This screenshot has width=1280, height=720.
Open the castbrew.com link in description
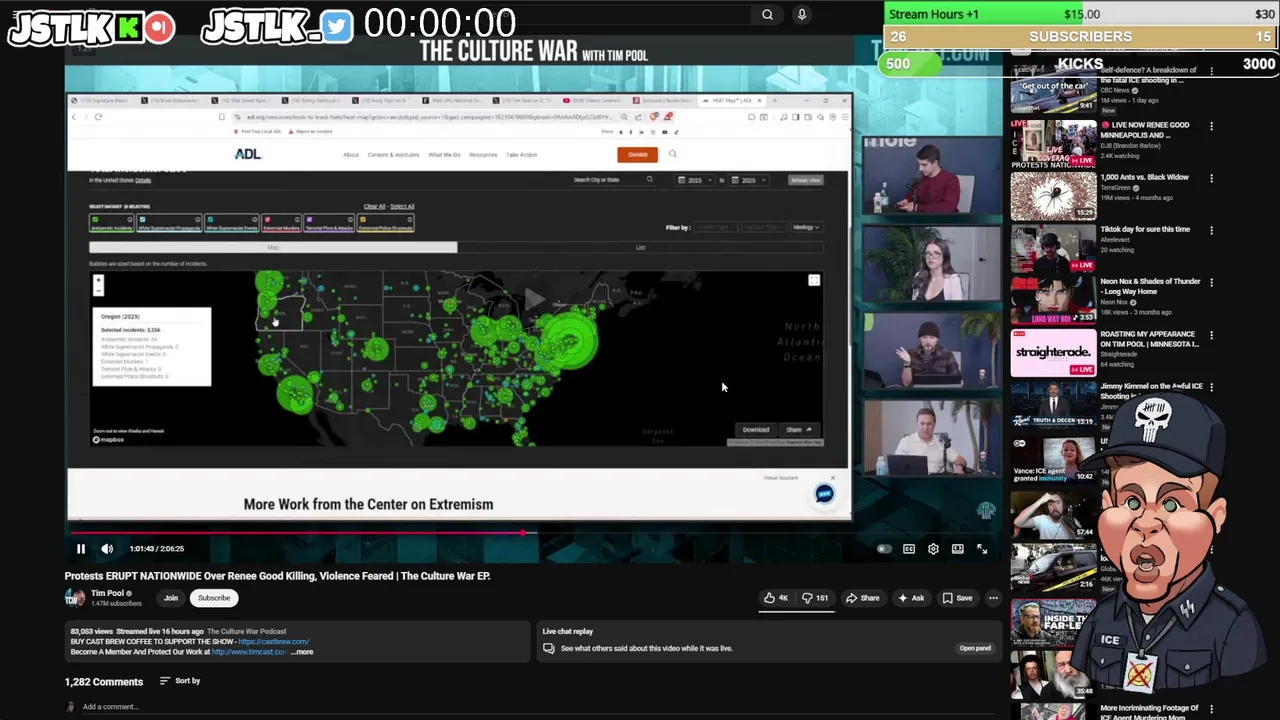273,642
